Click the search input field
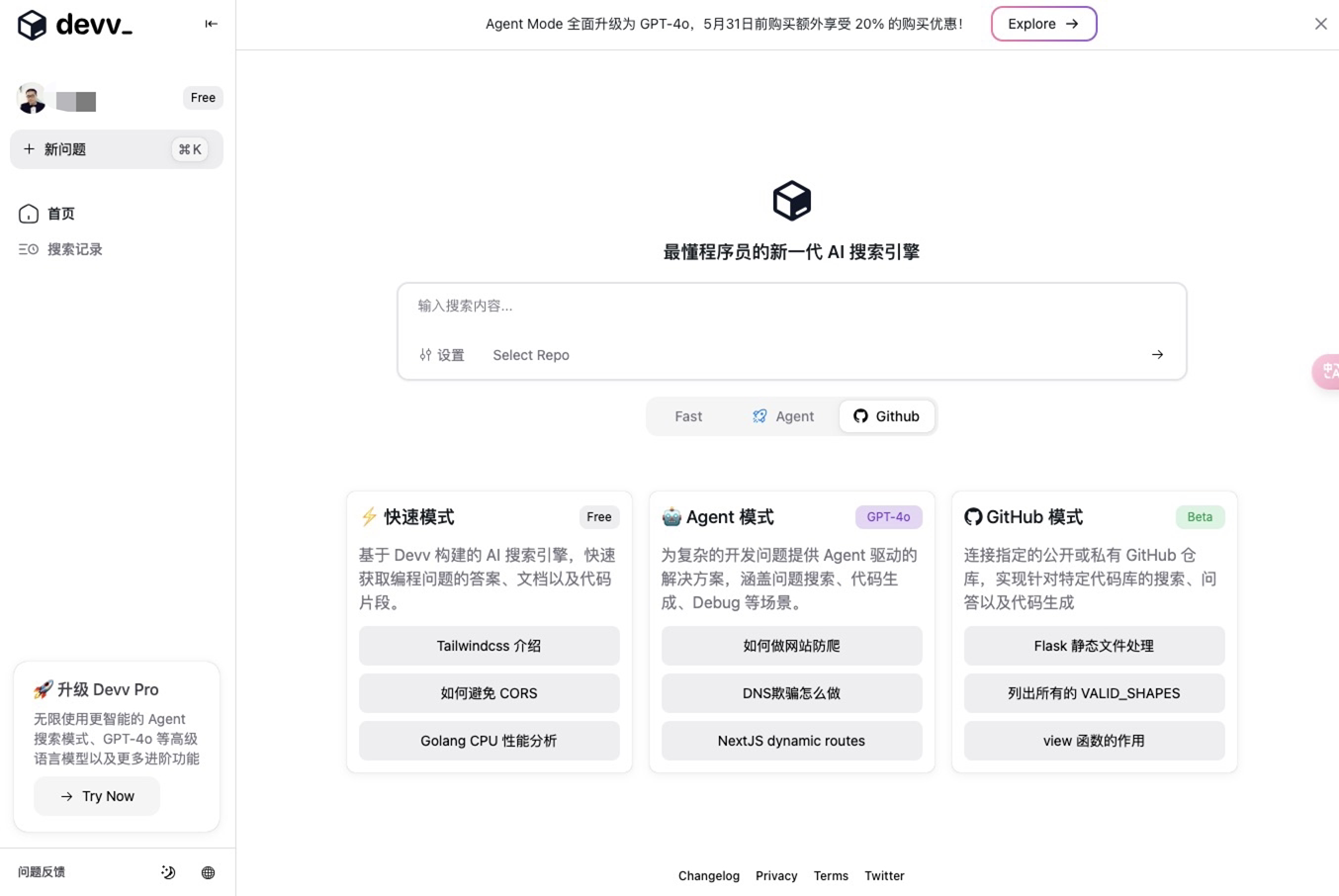The width and height of the screenshot is (1339, 896). point(692,306)
